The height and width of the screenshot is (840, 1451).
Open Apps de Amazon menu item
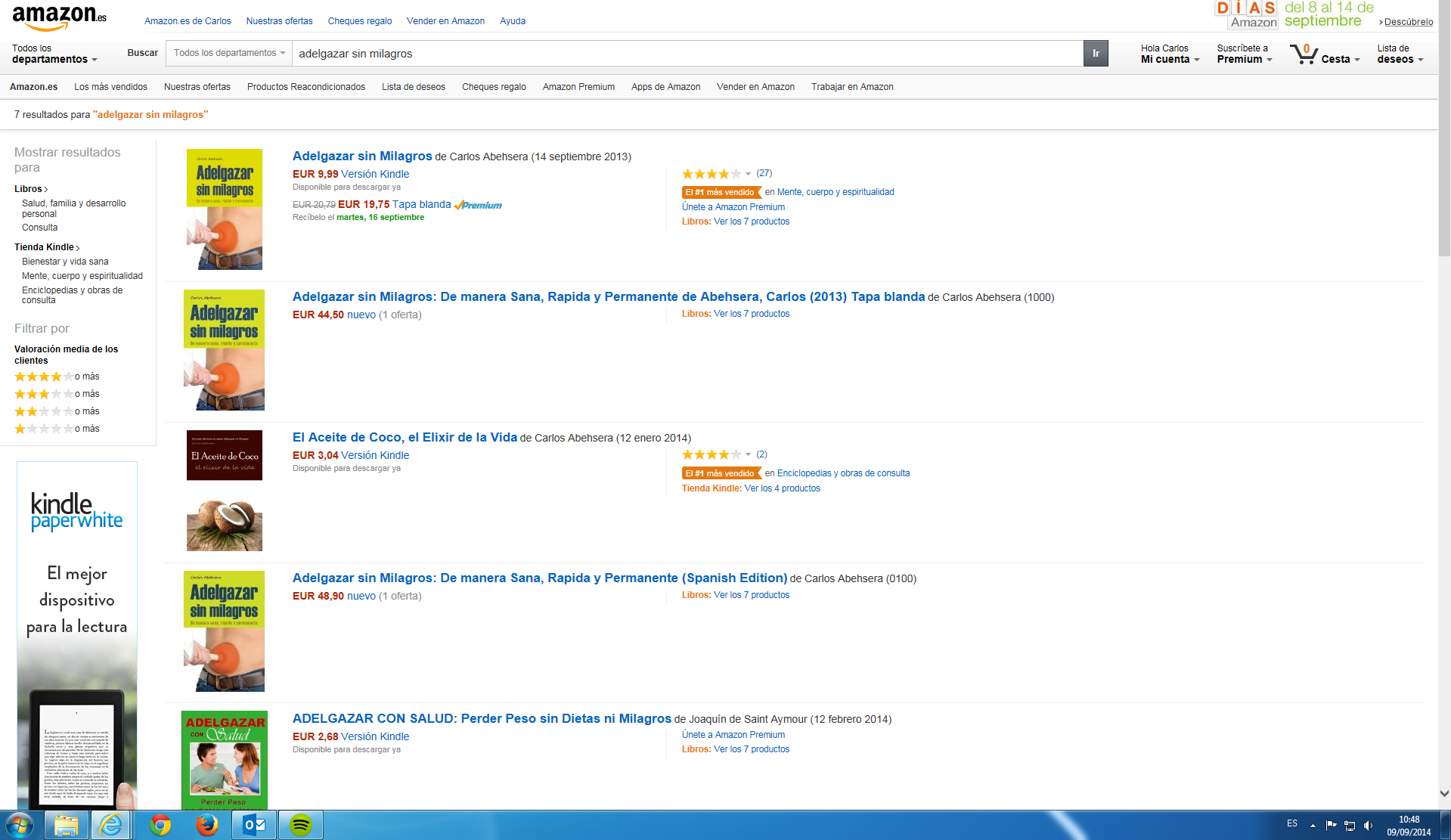(x=665, y=87)
